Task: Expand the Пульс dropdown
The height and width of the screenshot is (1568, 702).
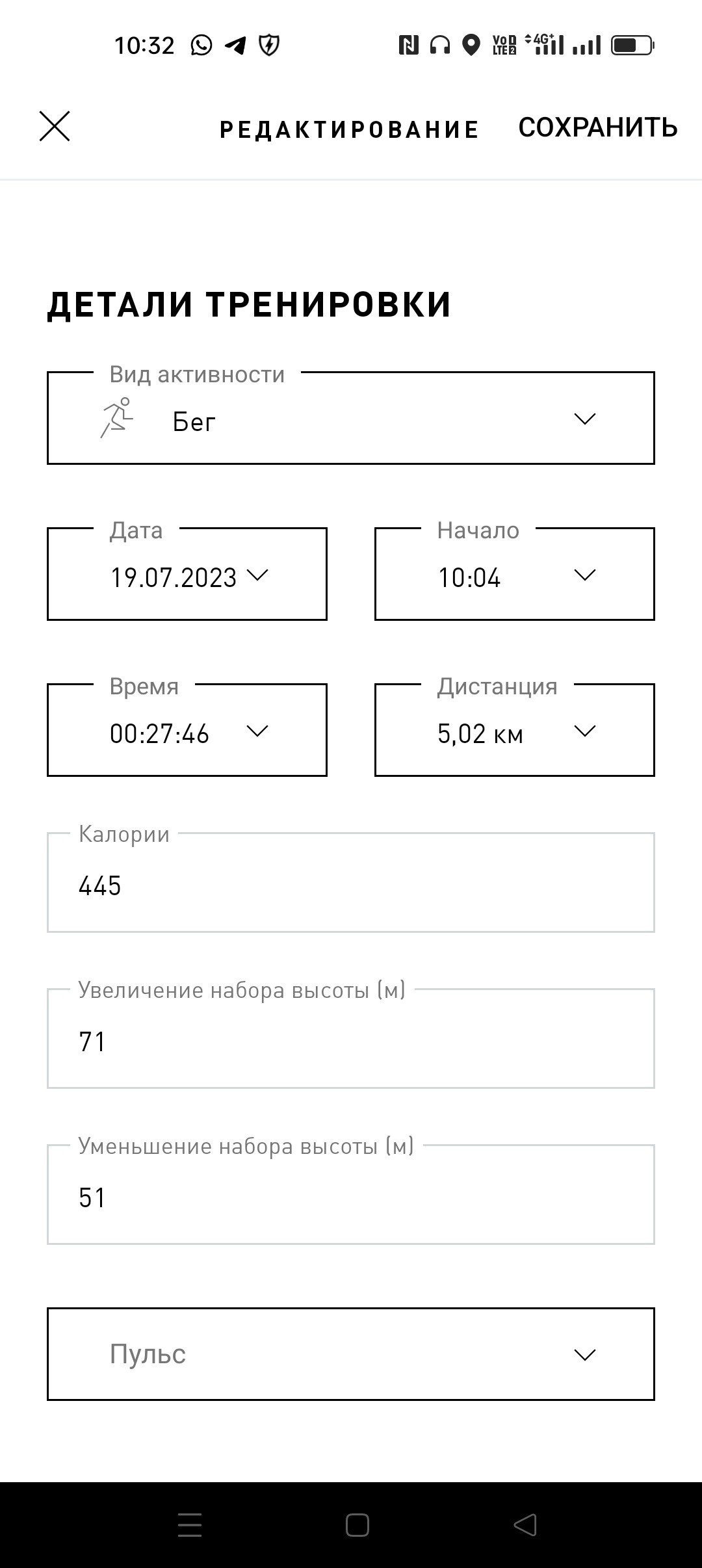Action: pyautogui.click(x=351, y=1354)
